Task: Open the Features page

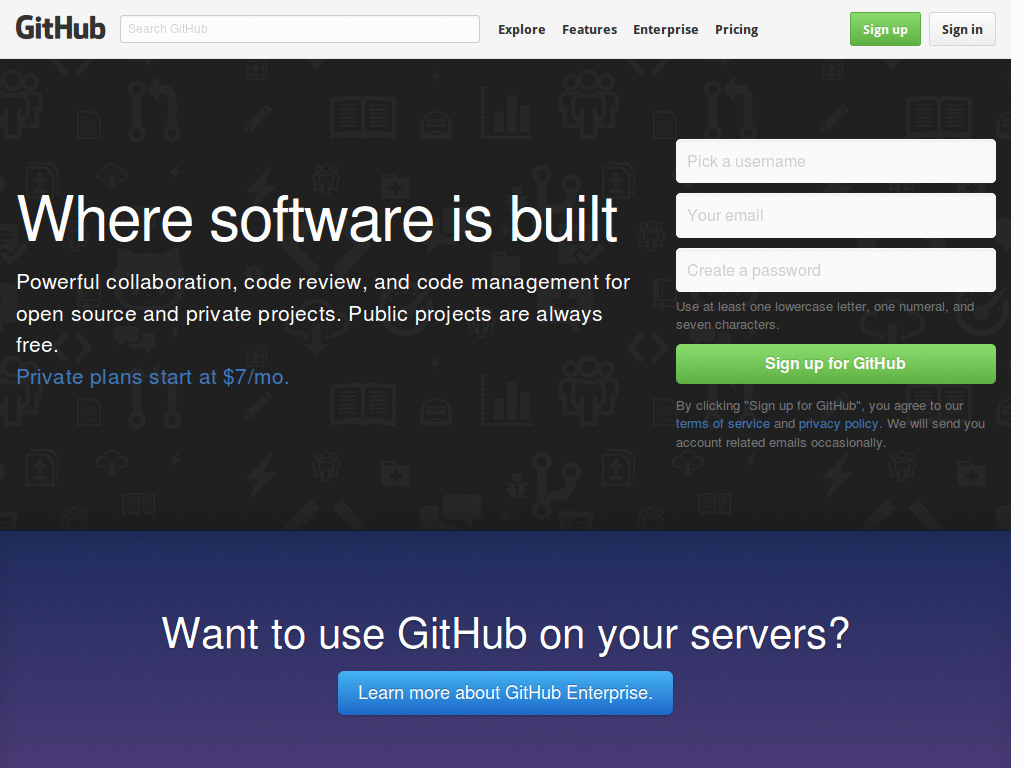Action: [x=589, y=29]
